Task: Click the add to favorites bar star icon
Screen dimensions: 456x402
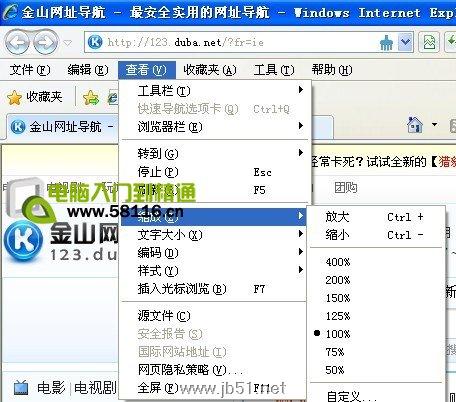Action: coord(91,98)
